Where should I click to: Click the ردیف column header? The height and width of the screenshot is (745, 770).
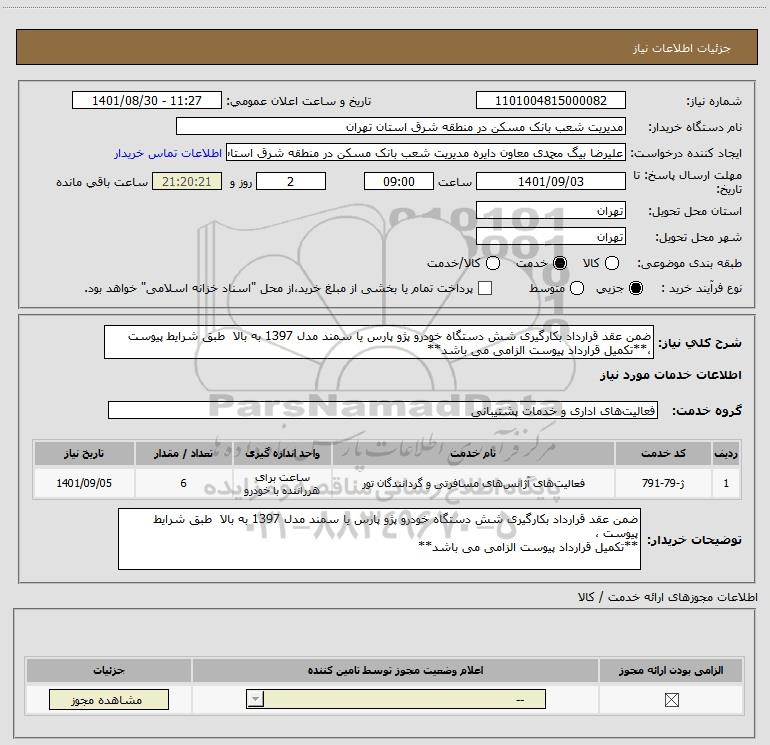pos(726,453)
